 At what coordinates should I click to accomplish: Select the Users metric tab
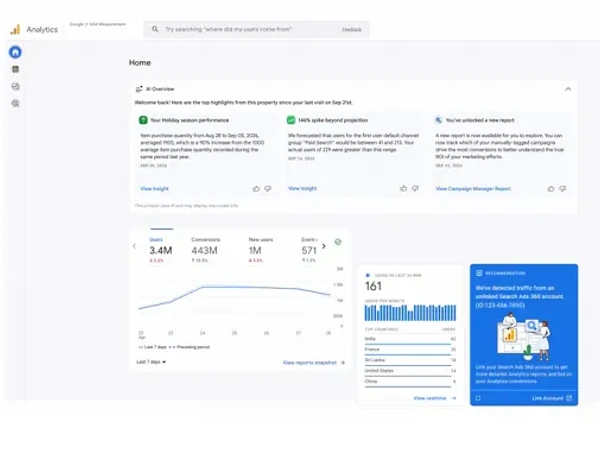(161, 249)
